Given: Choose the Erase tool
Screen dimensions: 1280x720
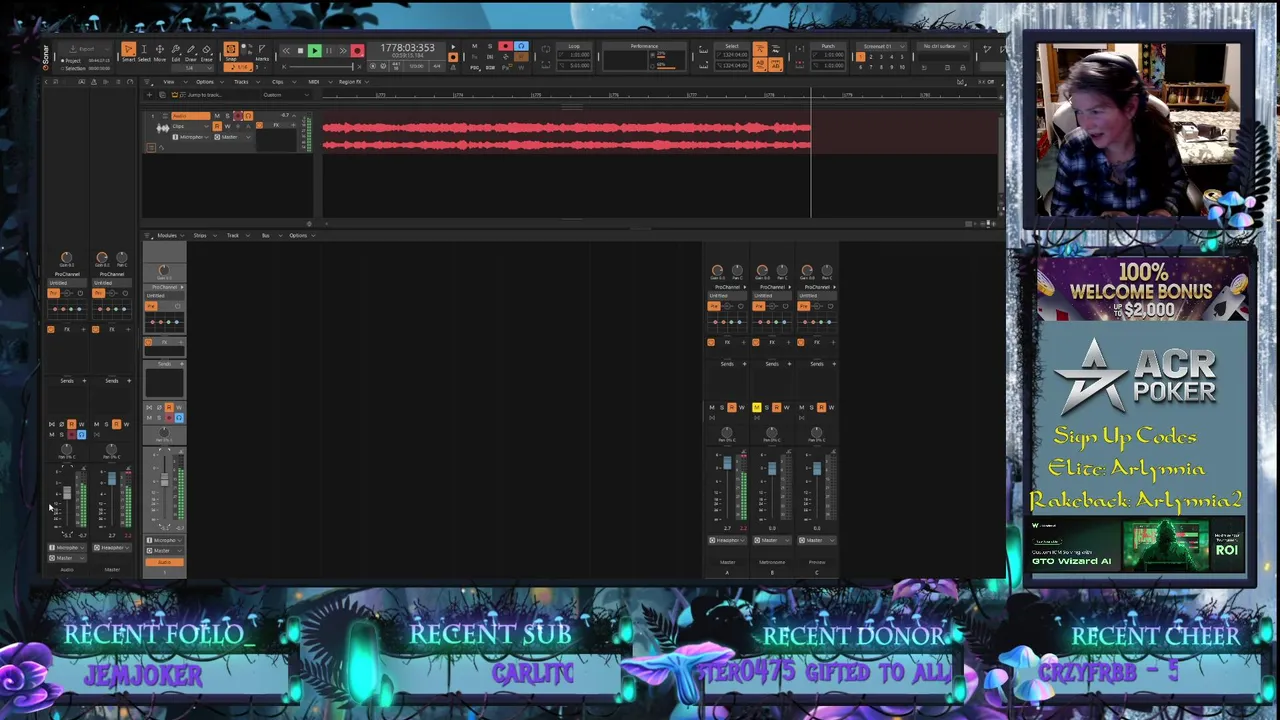Looking at the screenshot, I should (207, 50).
